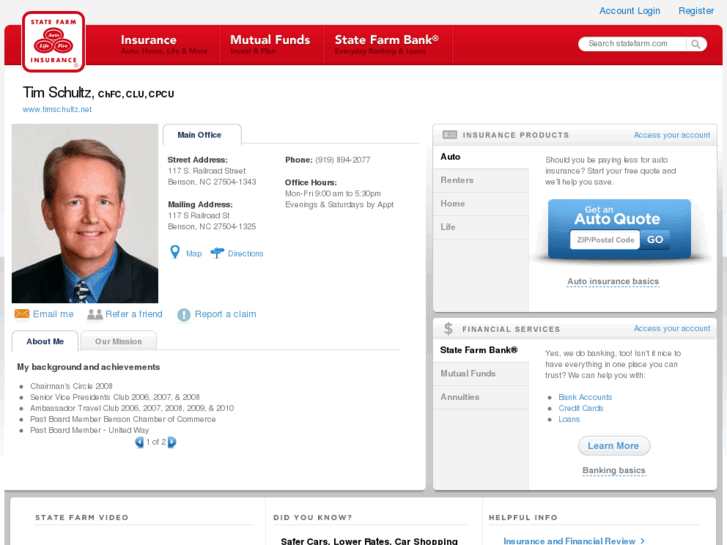Click the phone number (919) 894-2077
This screenshot has height=545, width=727.
click(x=343, y=160)
